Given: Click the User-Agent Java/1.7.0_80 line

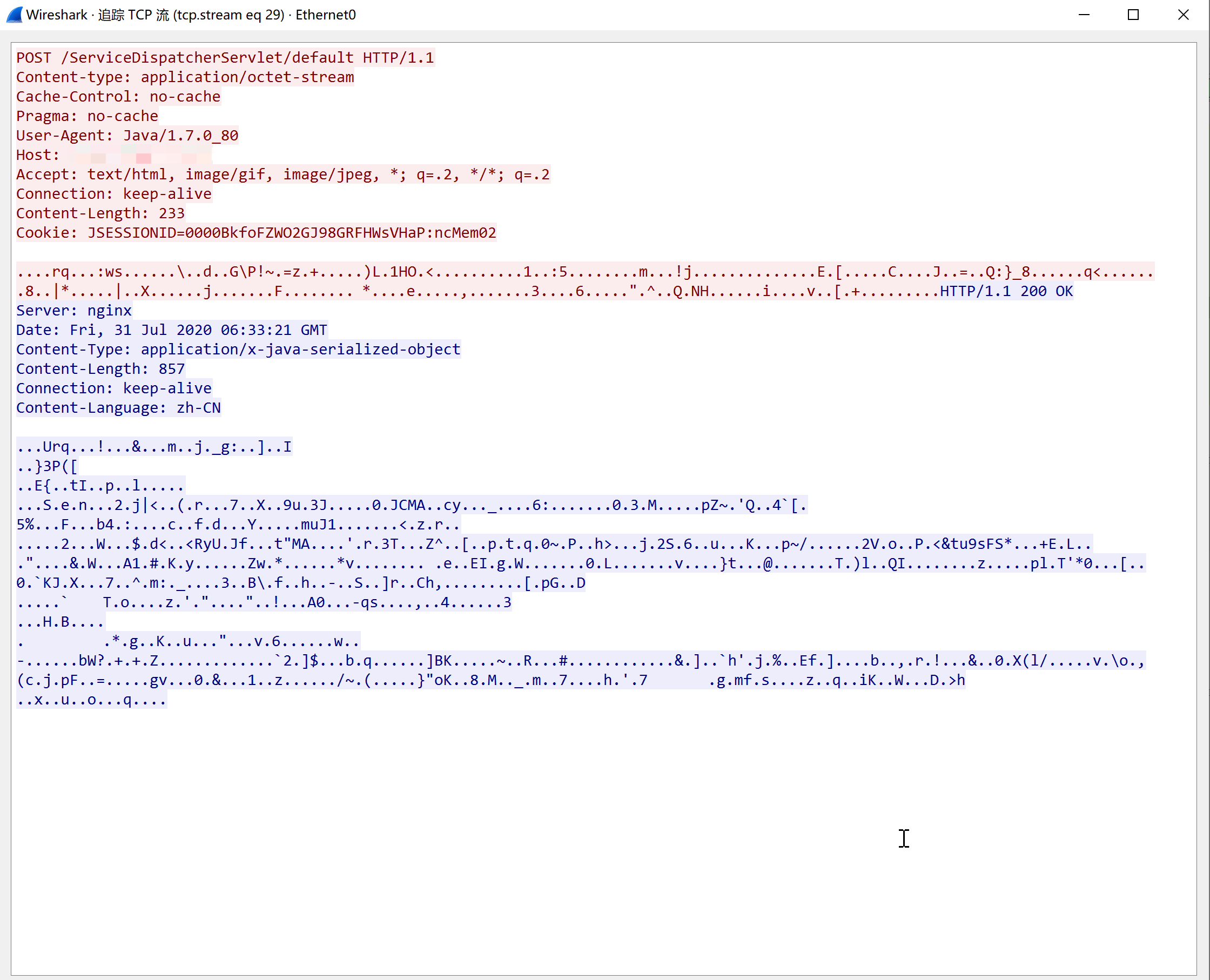Looking at the screenshot, I should click(127, 136).
